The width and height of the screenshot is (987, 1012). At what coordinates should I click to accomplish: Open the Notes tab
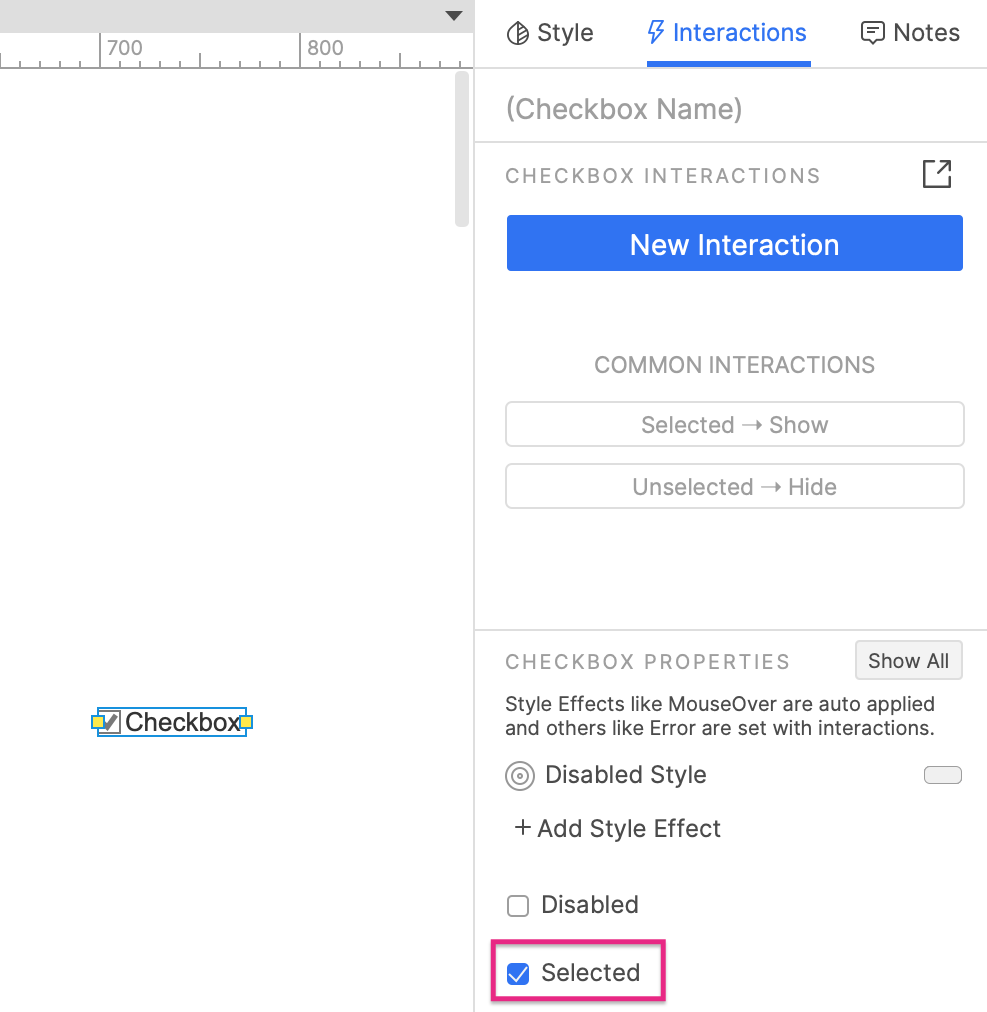(x=910, y=33)
